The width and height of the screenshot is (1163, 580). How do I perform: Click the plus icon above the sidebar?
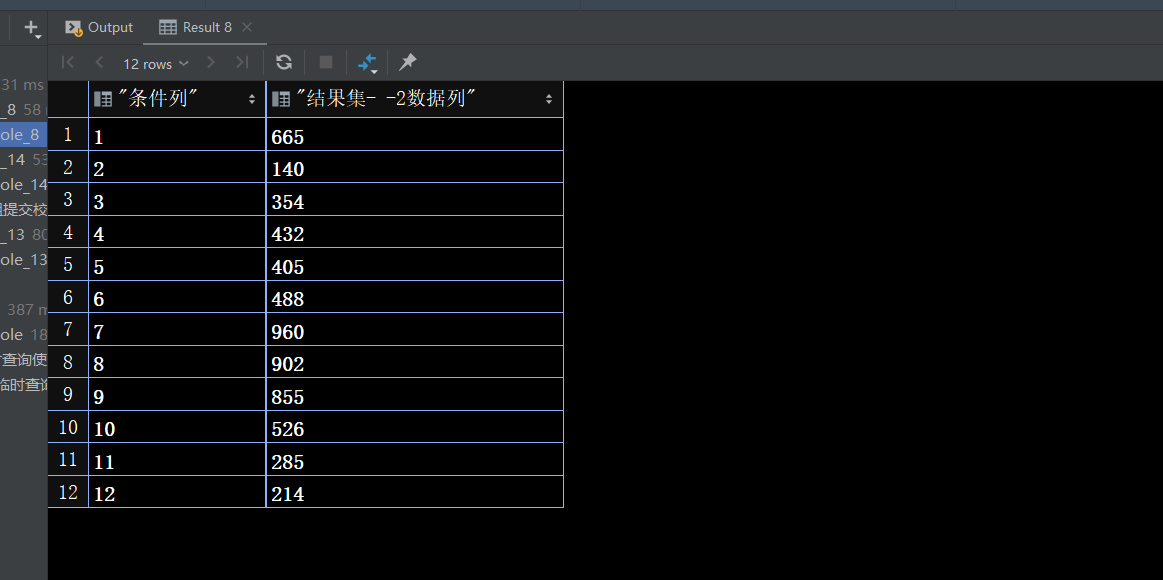pos(33,27)
